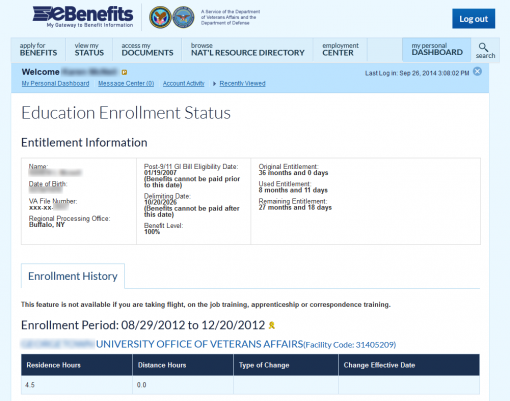Close the welcome bar with the X icon
The image size is (510, 401).
click(x=477, y=71)
